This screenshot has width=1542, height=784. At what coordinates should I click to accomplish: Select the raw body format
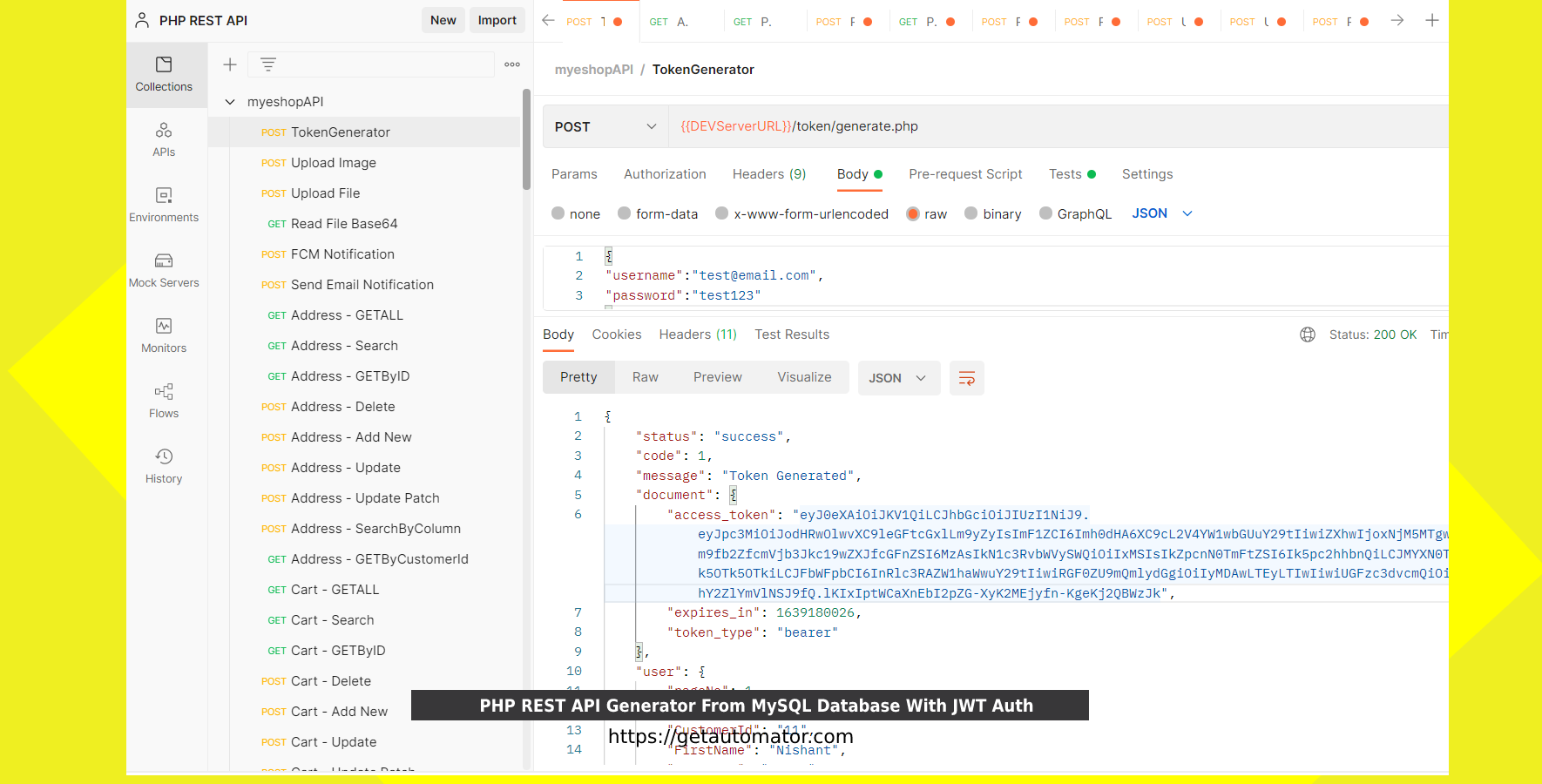tap(926, 213)
